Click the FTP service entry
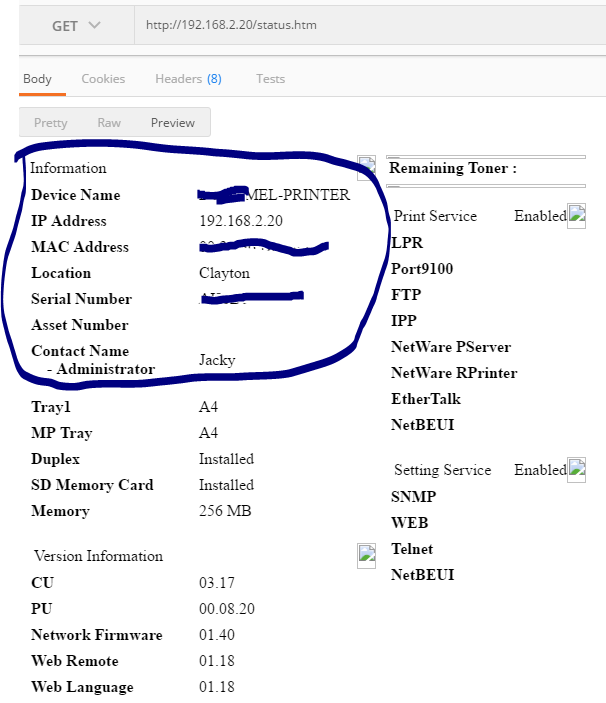The width and height of the screenshot is (606, 703). [406, 295]
